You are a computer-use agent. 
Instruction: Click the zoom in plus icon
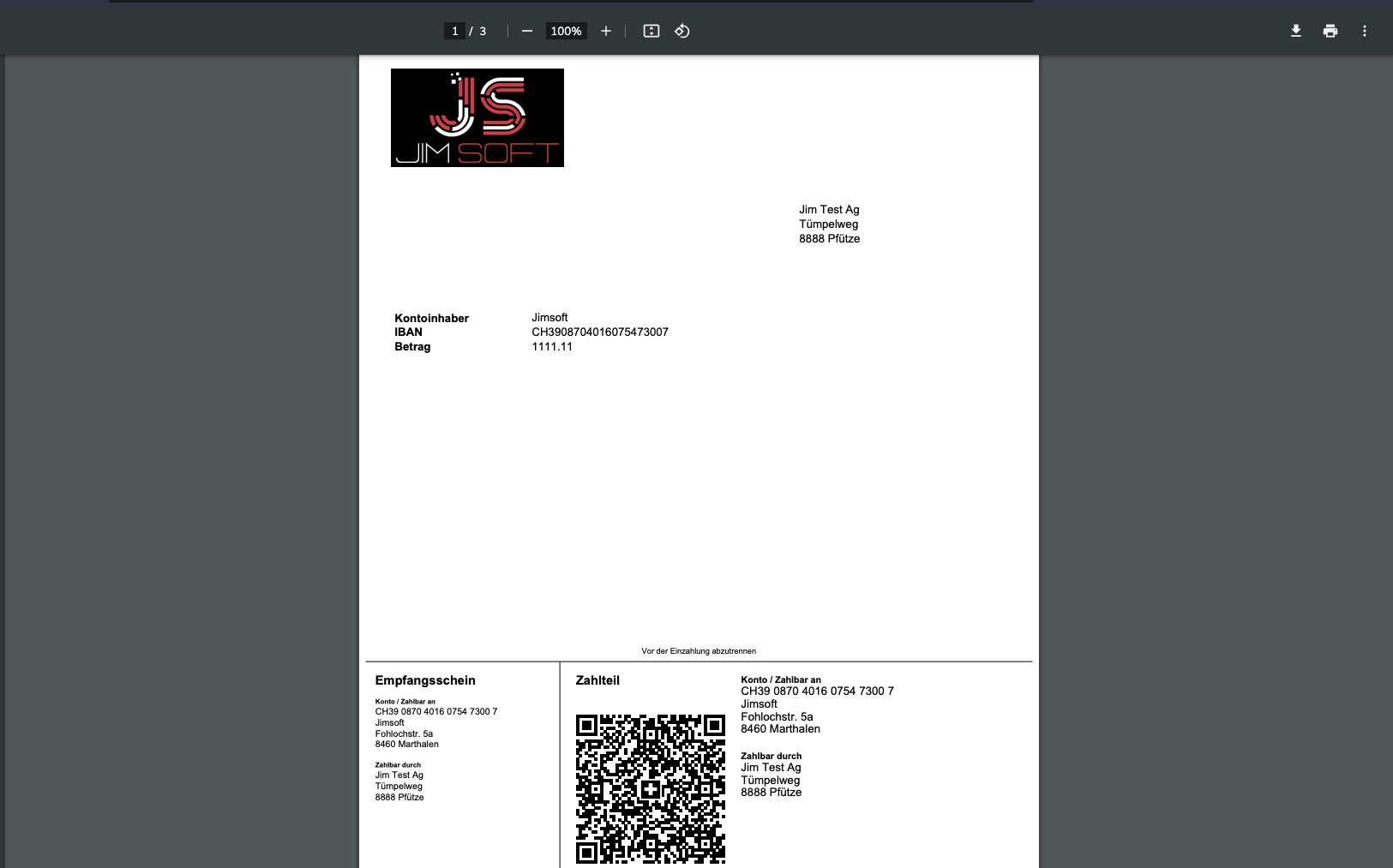(606, 31)
